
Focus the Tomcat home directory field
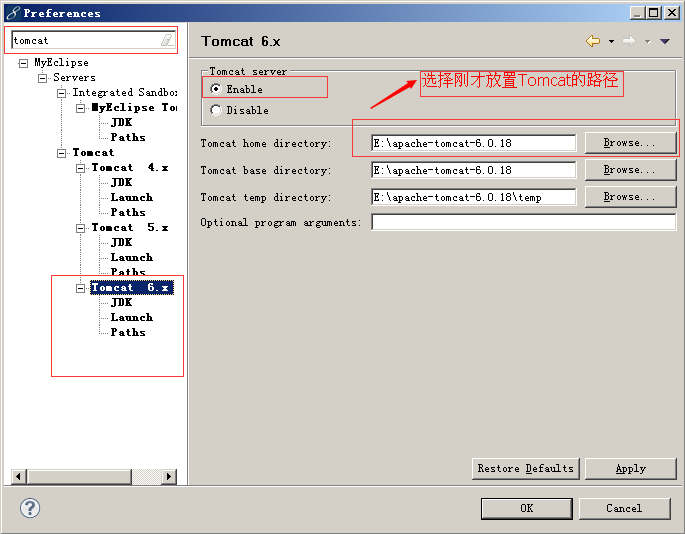click(474, 143)
